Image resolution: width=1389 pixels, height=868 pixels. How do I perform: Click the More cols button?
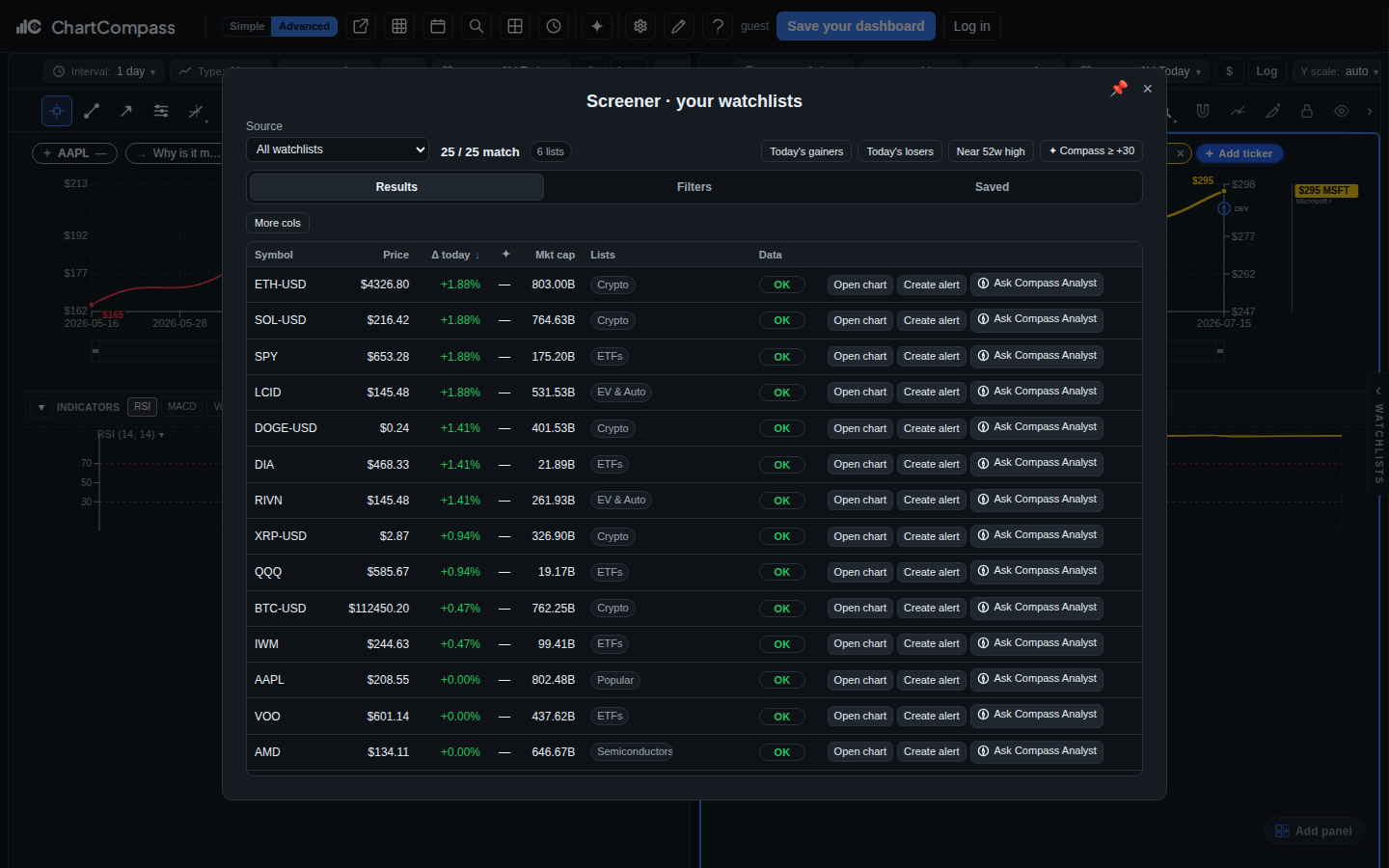278,223
